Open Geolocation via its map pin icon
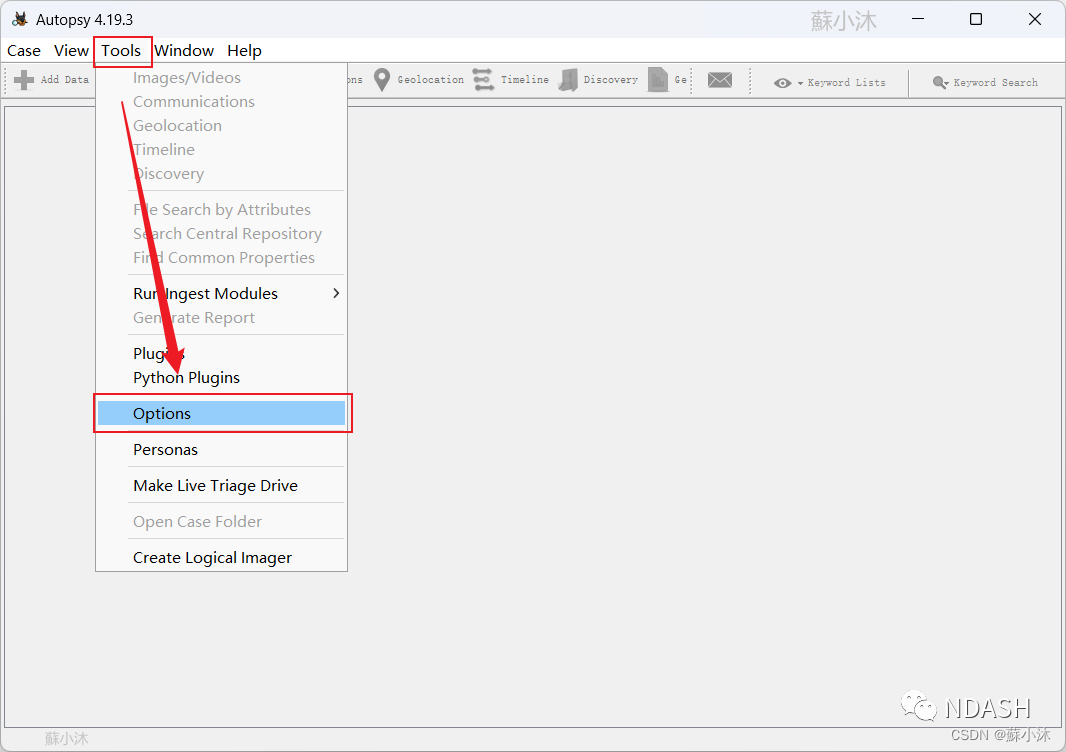Image resolution: width=1066 pixels, height=752 pixels. [x=382, y=80]
